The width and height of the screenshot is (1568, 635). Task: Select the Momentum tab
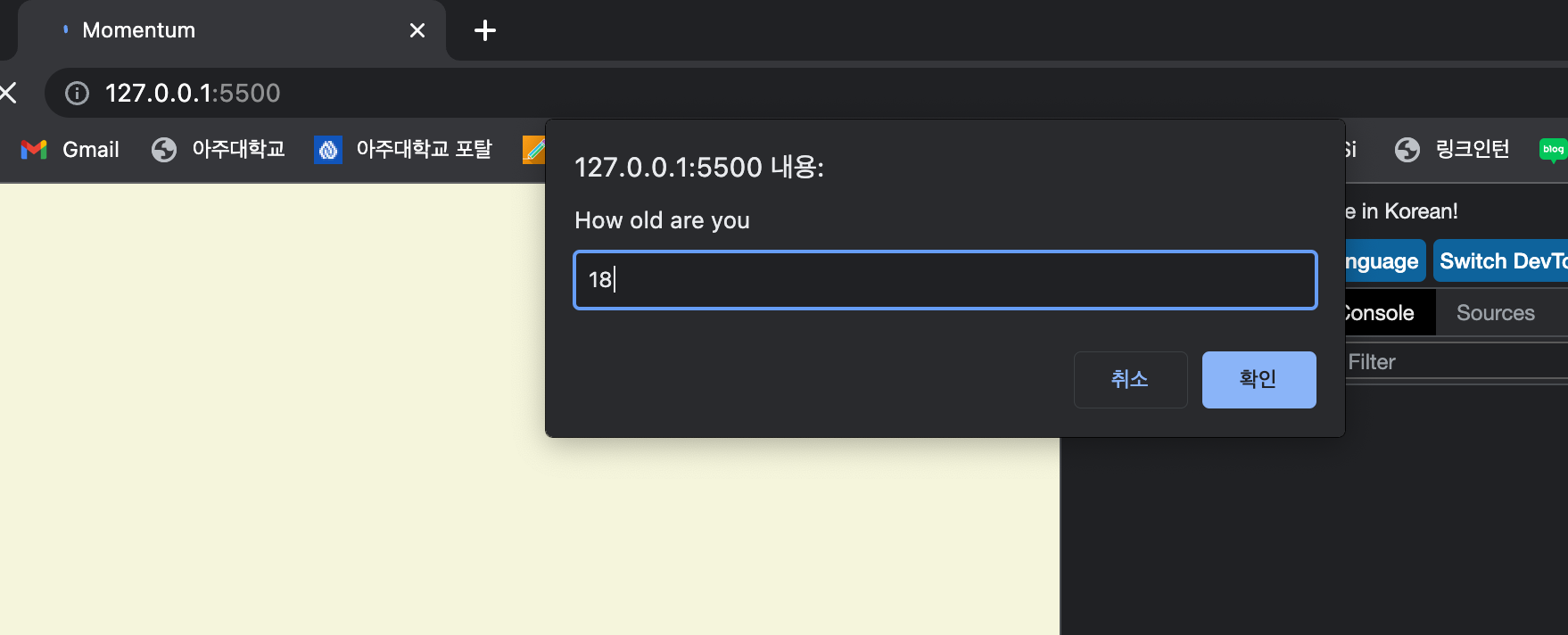point(223,30)
